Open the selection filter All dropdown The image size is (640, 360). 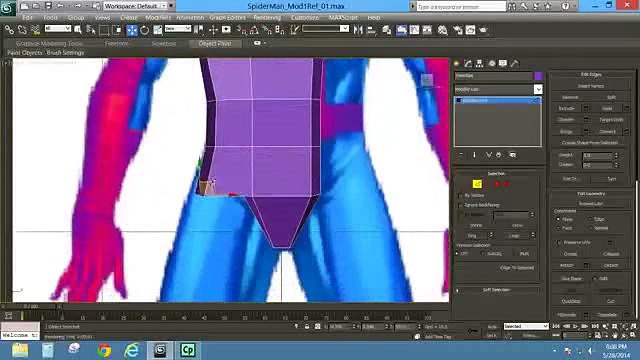(x=58, y=29)
